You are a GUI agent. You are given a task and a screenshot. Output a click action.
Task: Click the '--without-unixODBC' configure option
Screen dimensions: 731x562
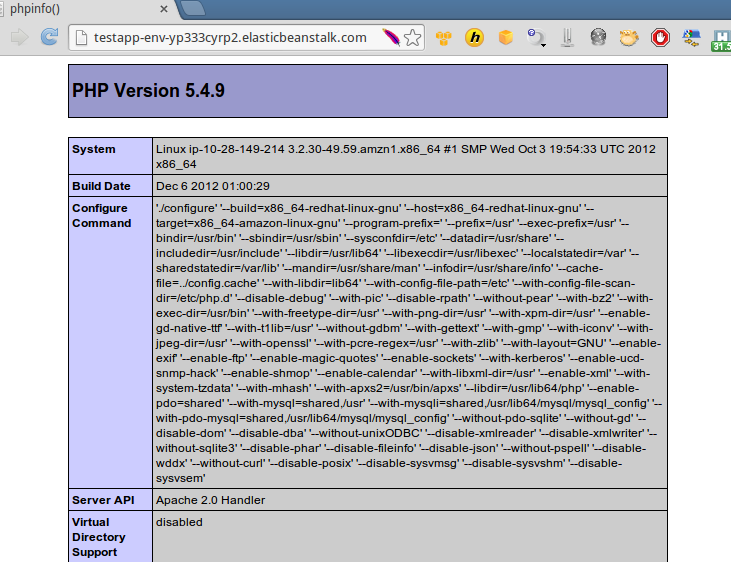pos(366,433)
